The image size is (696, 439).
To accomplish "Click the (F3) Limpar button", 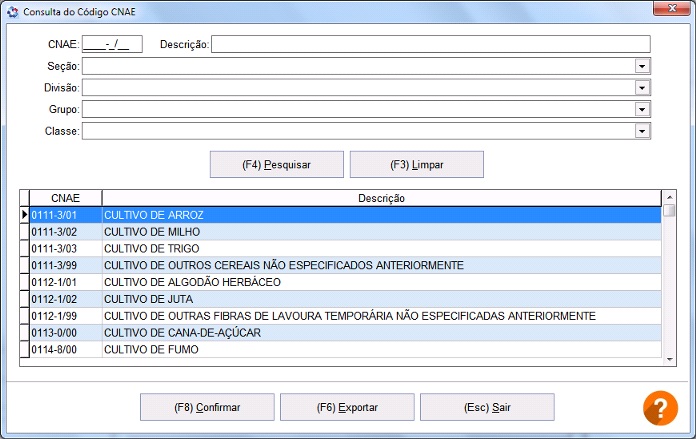I will [416, 165].
